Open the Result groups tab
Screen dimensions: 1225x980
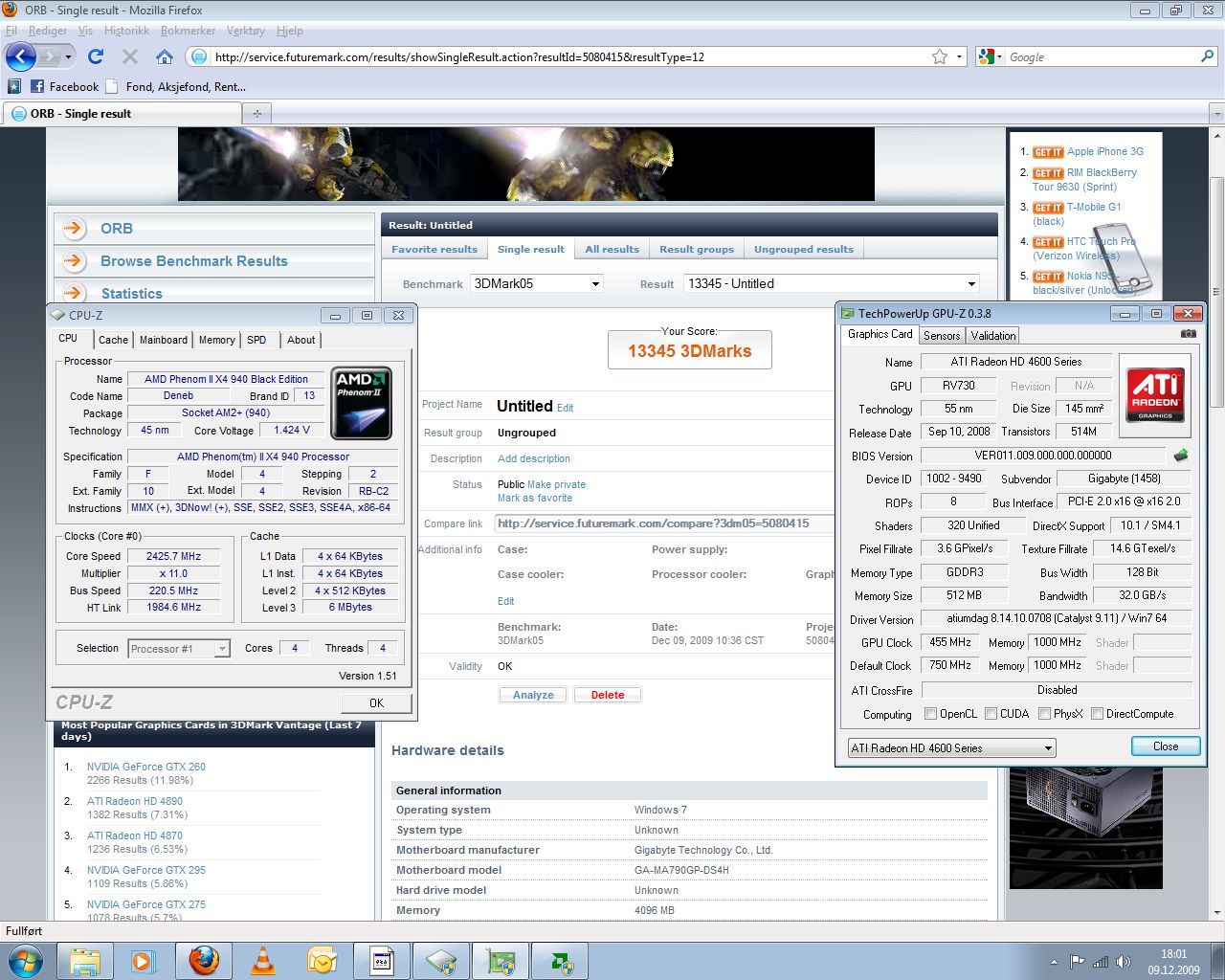click(x=697, y=249)
